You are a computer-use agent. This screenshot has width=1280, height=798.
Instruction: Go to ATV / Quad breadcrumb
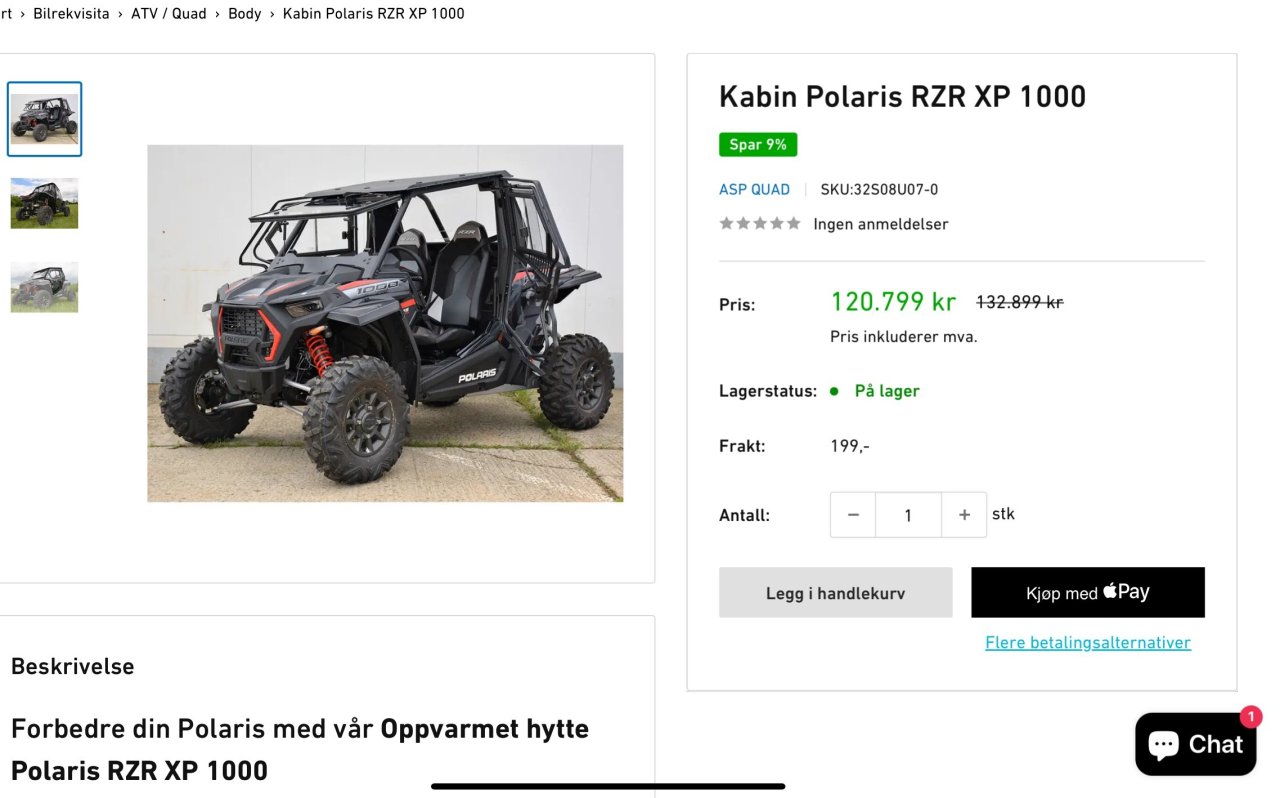point(169,13)
